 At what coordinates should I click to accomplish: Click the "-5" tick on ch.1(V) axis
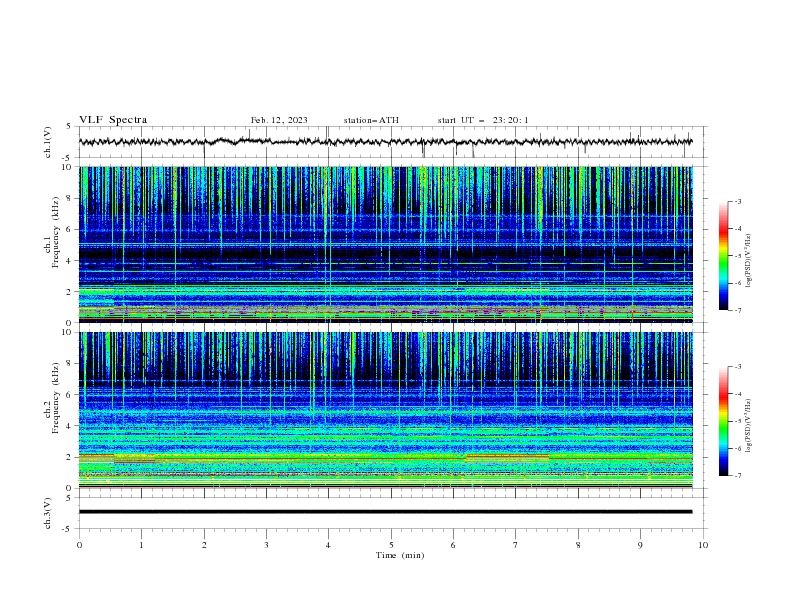[x=68, y=158]
